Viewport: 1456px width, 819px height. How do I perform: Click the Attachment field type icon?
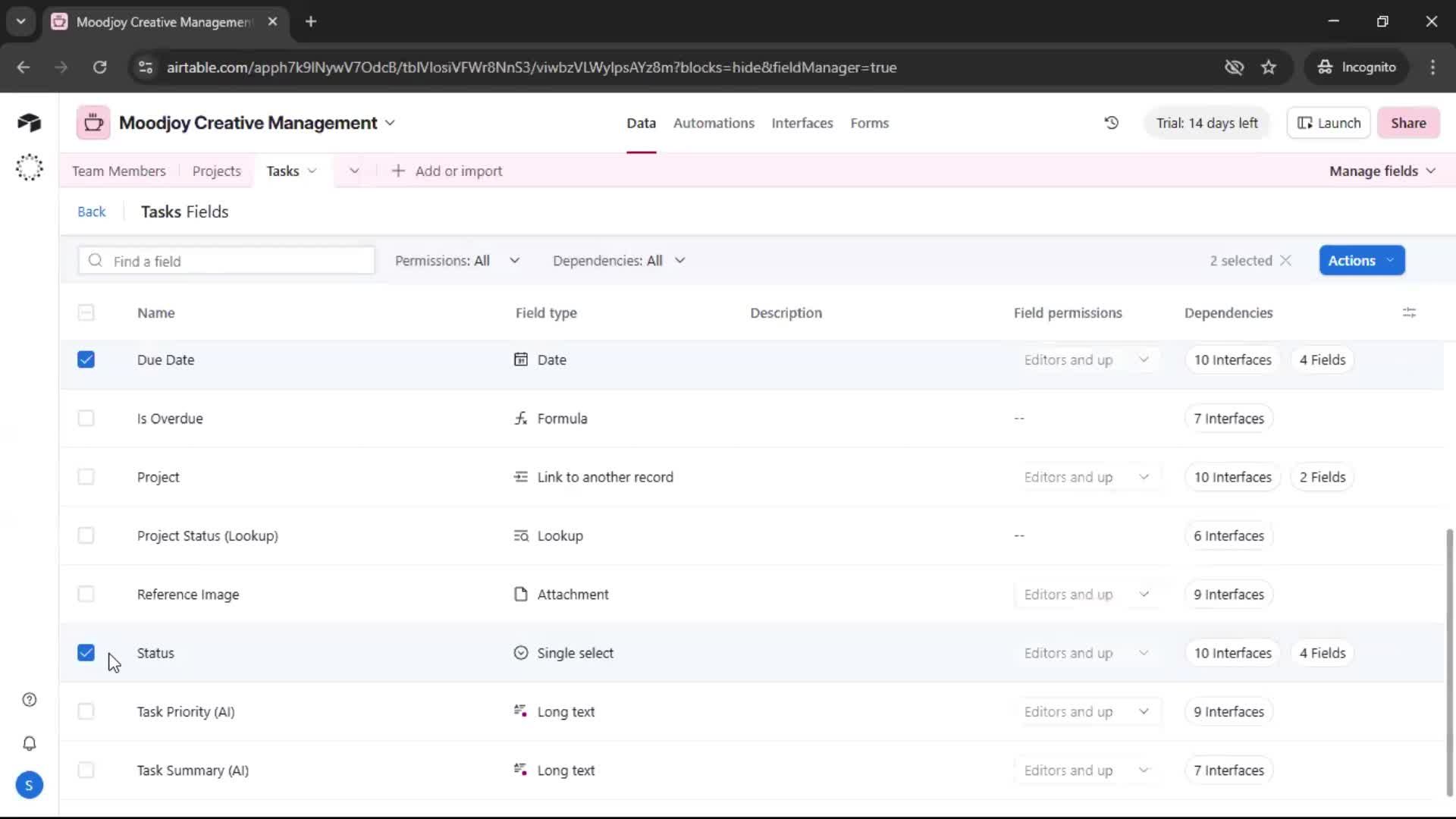click(520, 595)
